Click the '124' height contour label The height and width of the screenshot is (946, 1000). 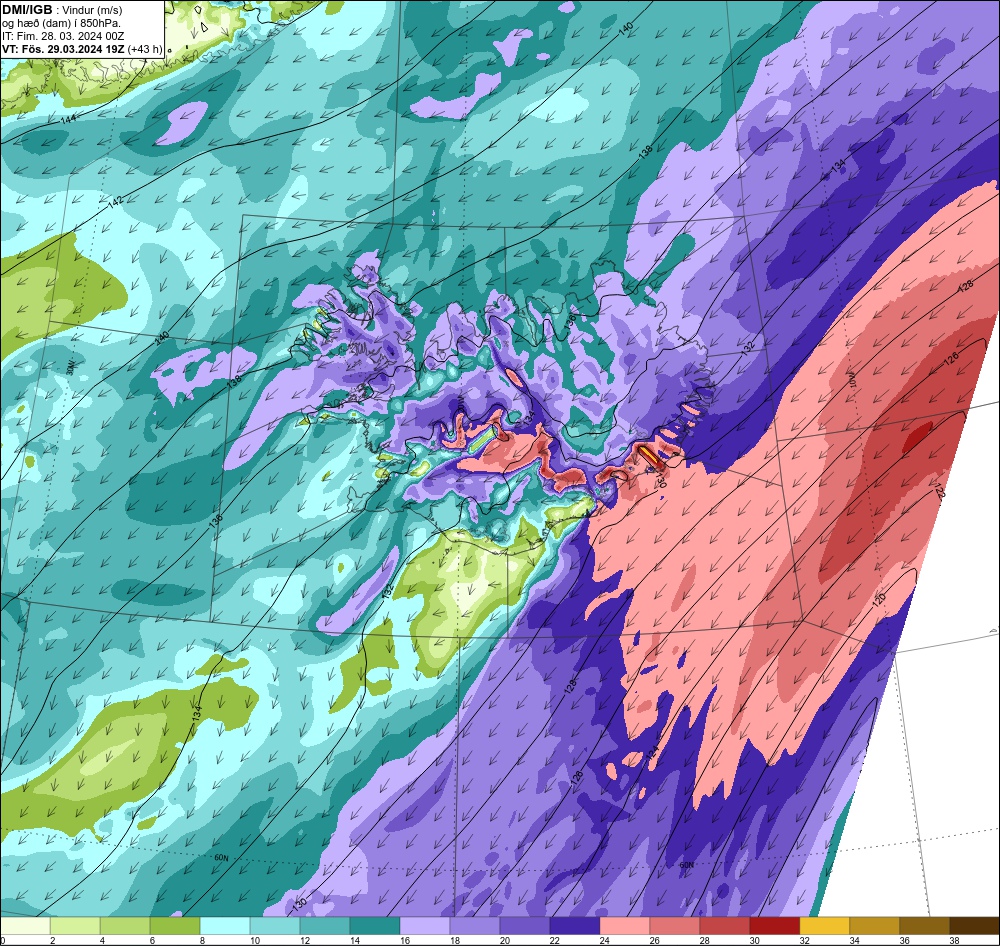point(652,753)
